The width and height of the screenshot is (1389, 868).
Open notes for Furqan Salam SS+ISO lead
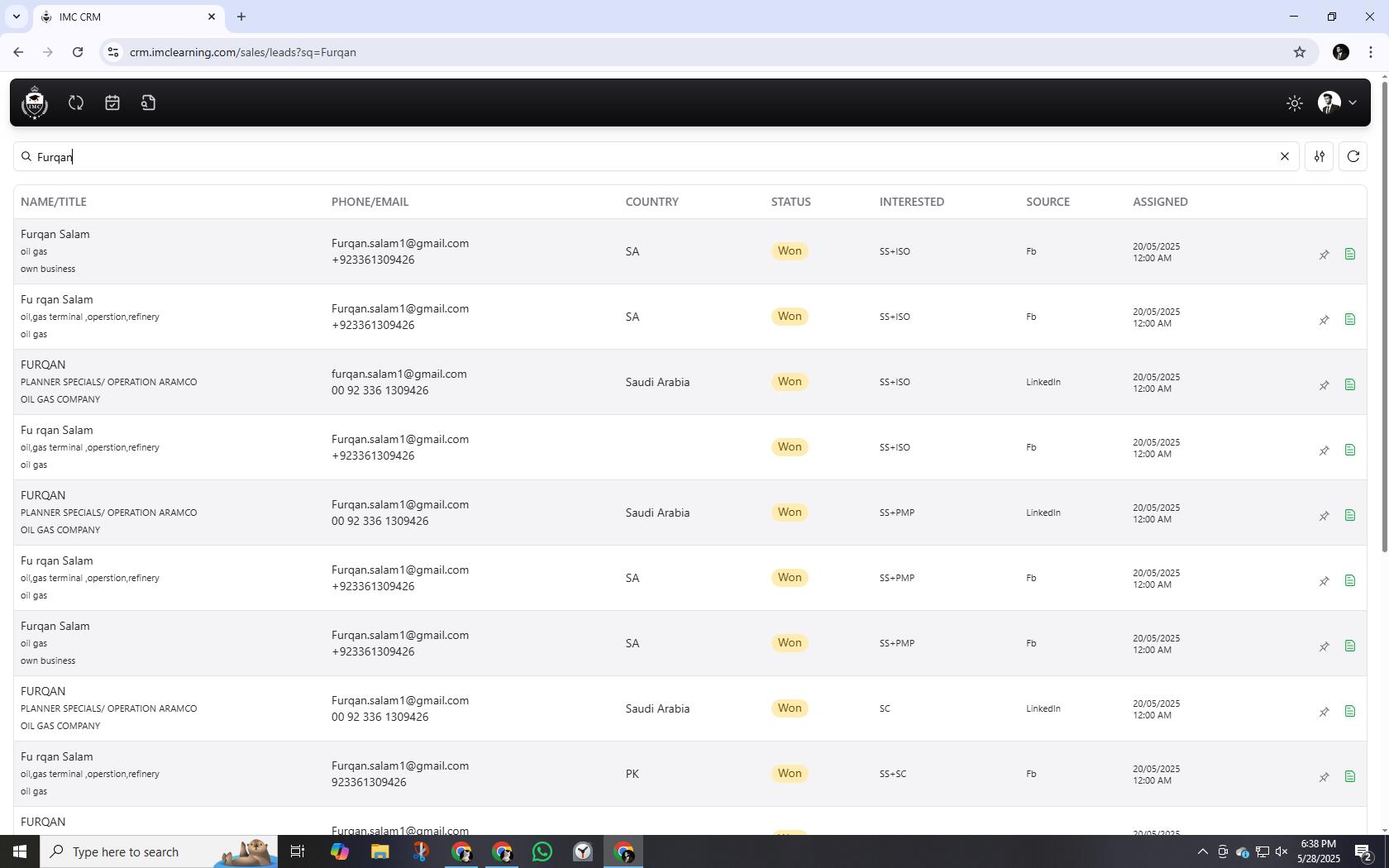coord(1350,254)
